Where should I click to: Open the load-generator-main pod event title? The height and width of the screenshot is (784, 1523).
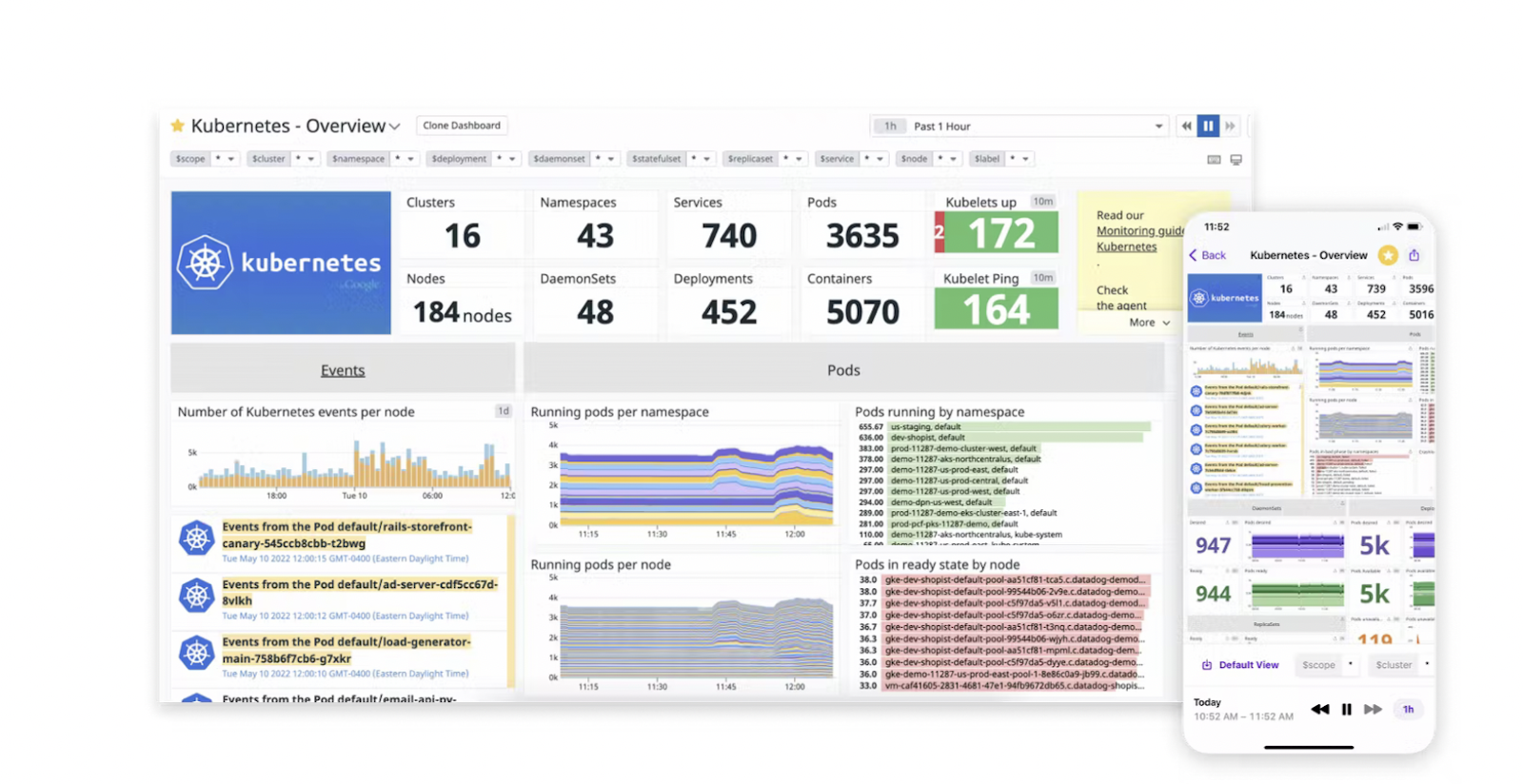(346, 650)
